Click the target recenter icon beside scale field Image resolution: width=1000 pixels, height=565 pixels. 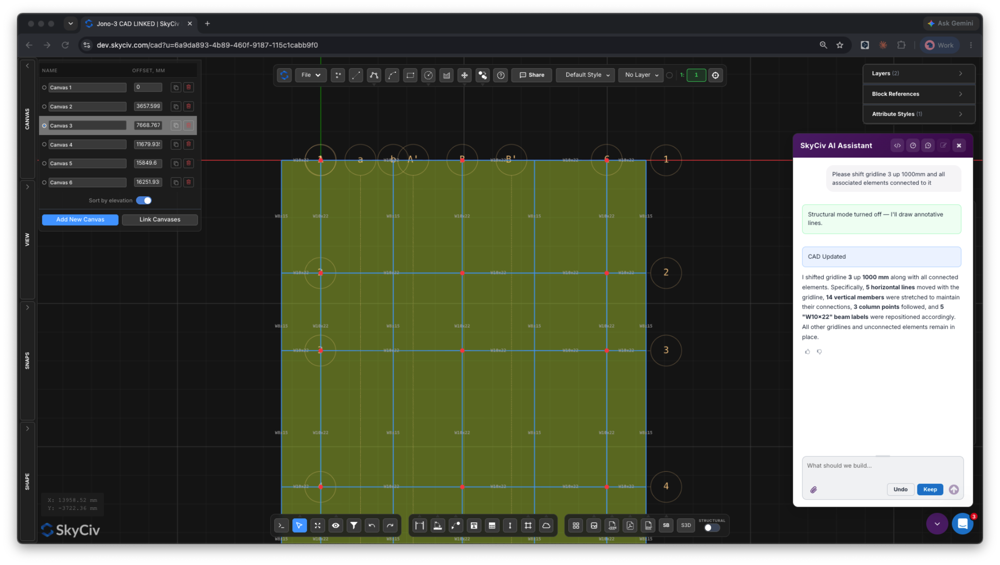pyautogui.click(x=716, y=75)
